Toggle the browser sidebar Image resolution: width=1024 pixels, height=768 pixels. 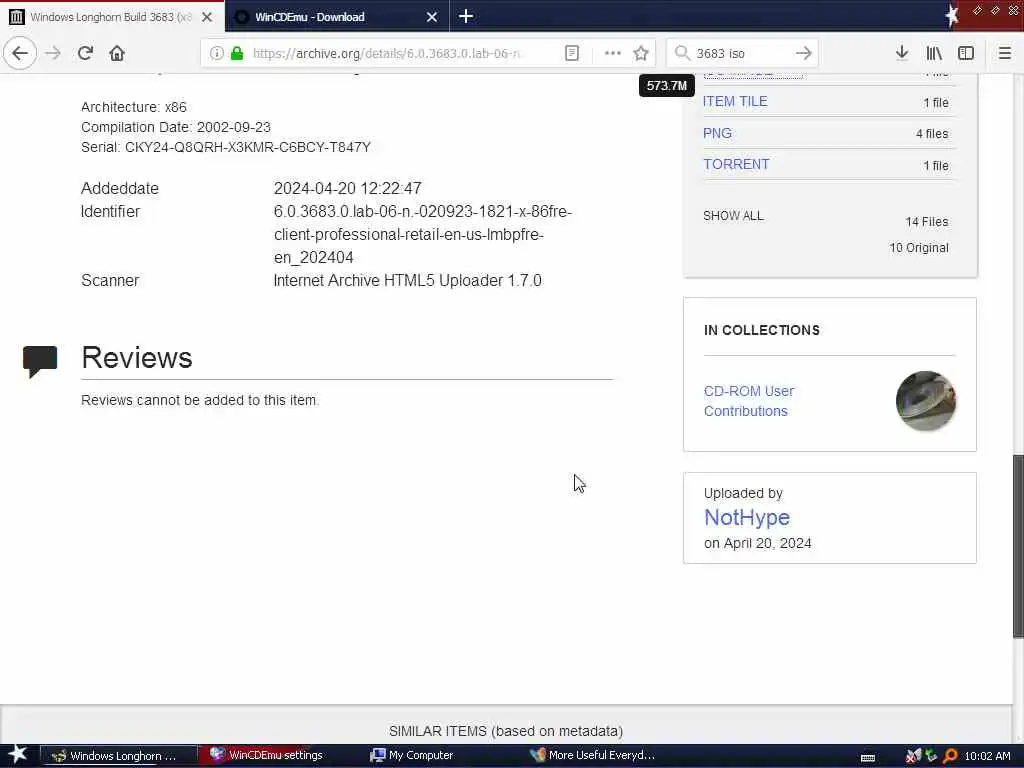click(966, 53)
